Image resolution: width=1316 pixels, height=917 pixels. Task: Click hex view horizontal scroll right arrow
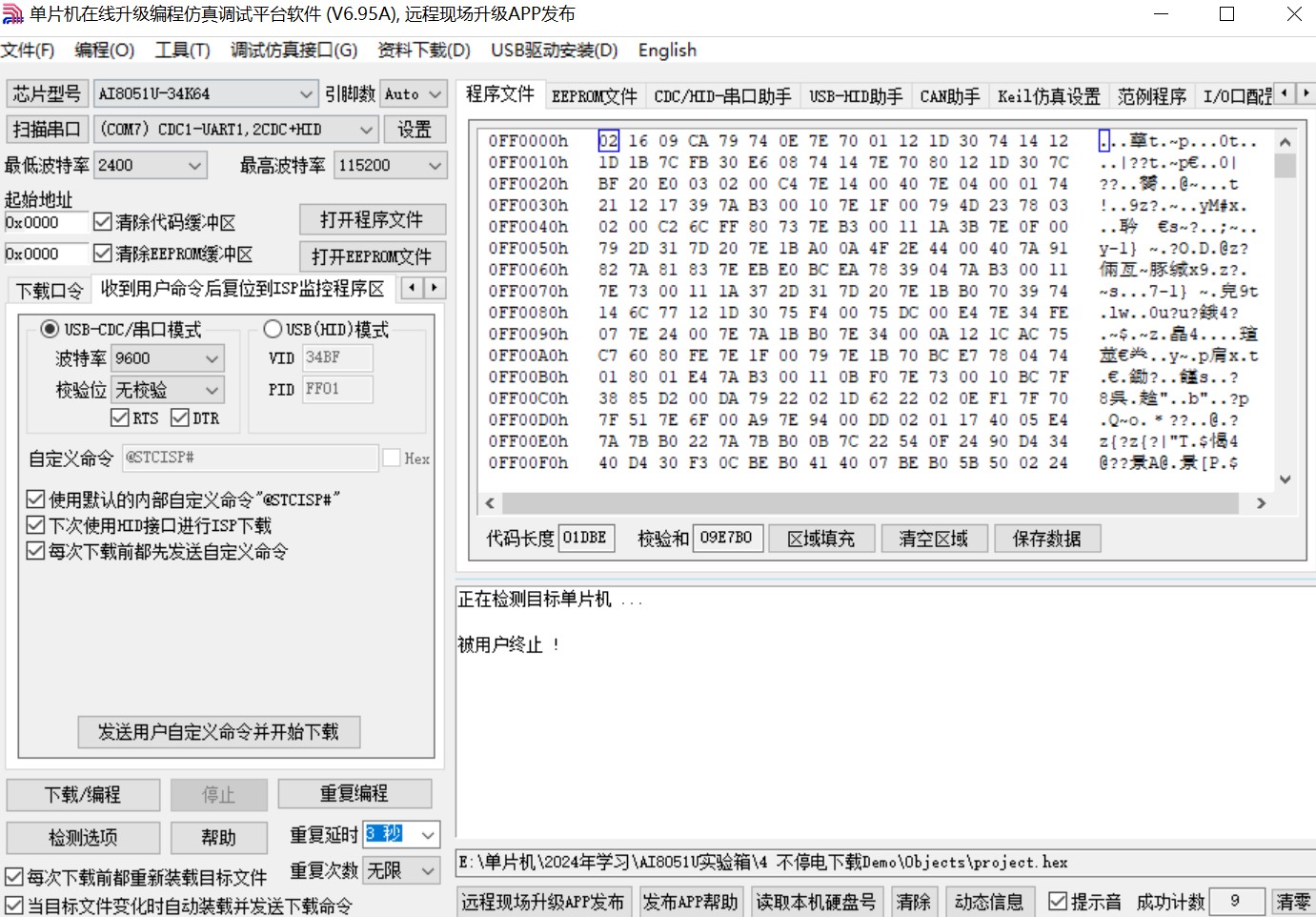1261,502
